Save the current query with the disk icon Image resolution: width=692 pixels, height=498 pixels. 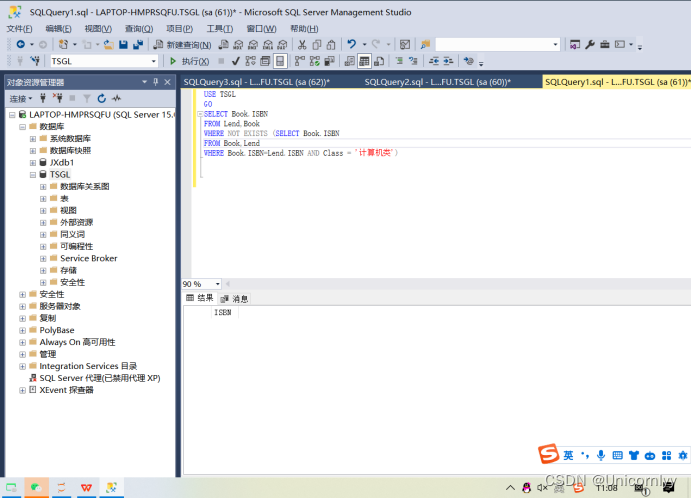pyautogui.click(x=123, y=44)
